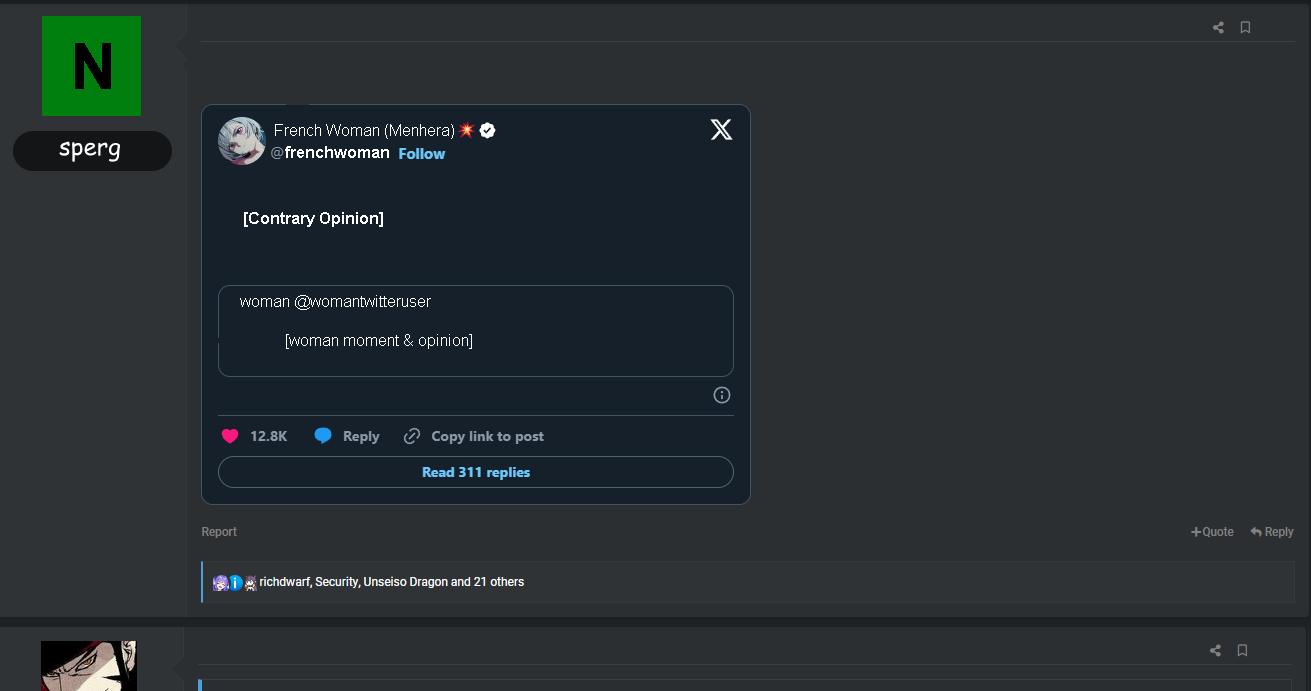Viewport: 1311px width, 691px height.
Task: Open French Woman (Menhera) profile name
Action: coord(364,130)
